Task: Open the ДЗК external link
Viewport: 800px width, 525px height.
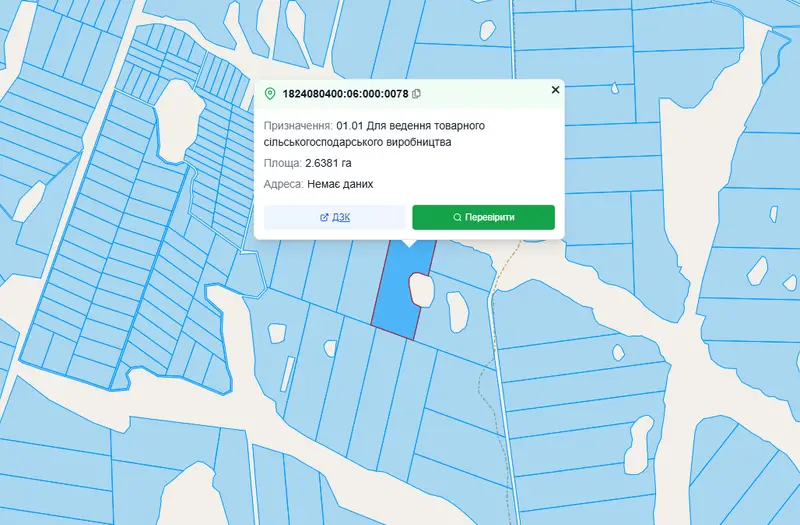Action: click(335, 217)
